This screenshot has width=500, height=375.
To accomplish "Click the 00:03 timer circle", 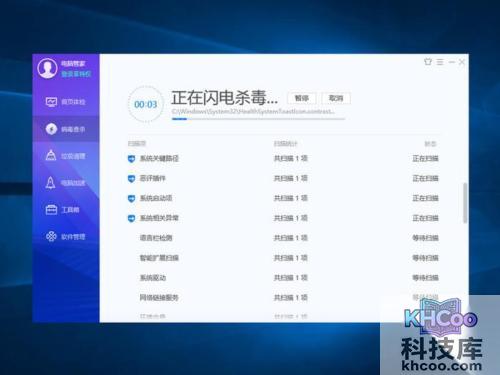I will coord(146,104).
